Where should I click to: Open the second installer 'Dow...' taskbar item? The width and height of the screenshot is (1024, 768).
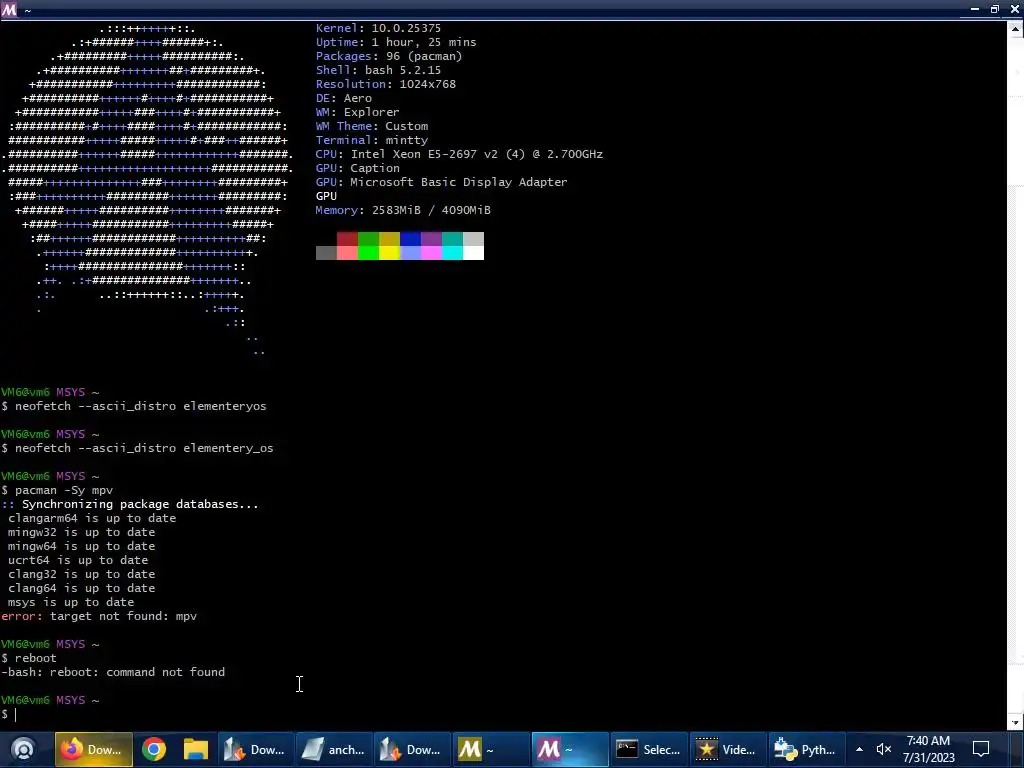(412, 749)
